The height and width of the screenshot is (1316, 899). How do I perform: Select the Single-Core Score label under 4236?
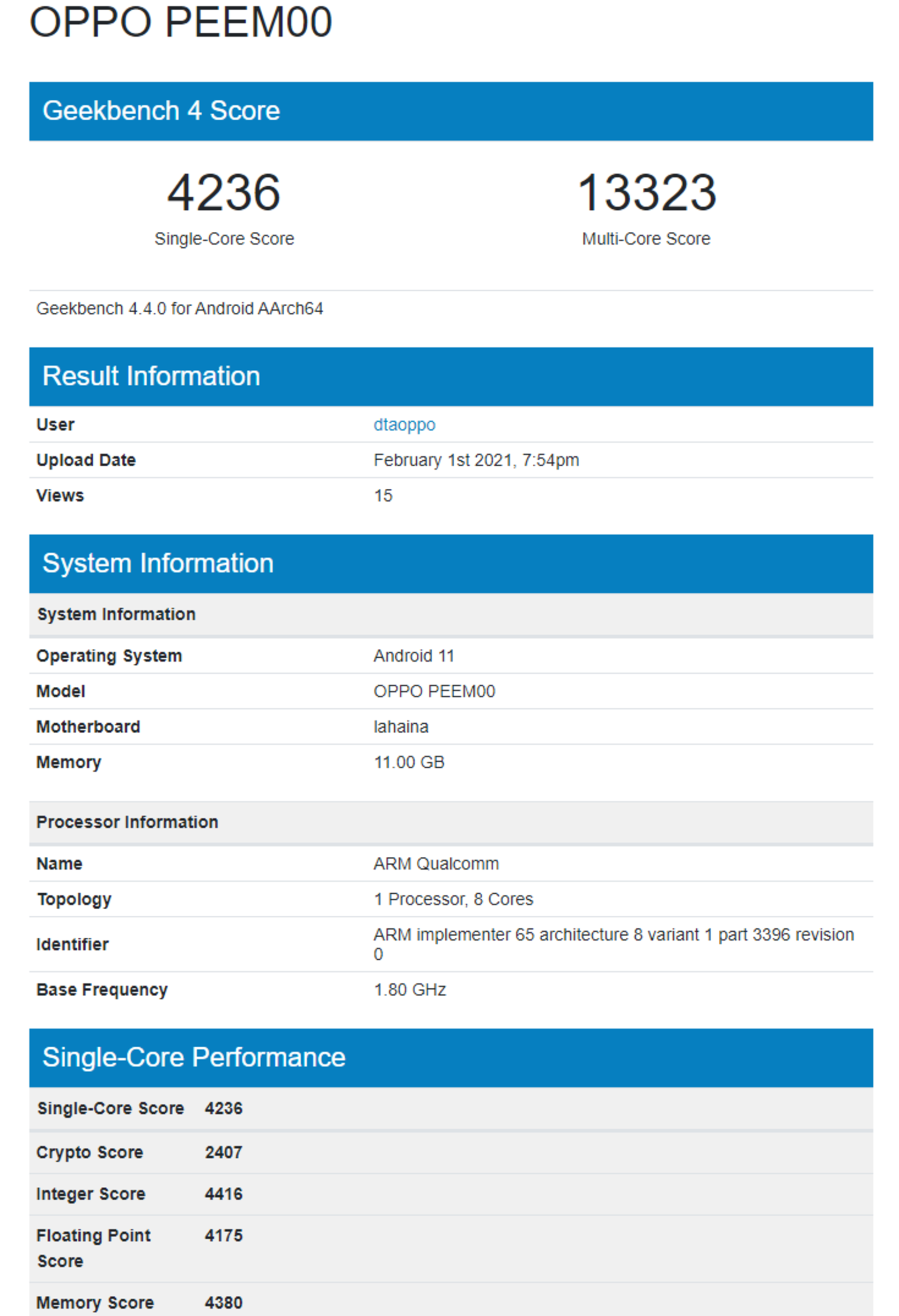click(x=224, y=239)
